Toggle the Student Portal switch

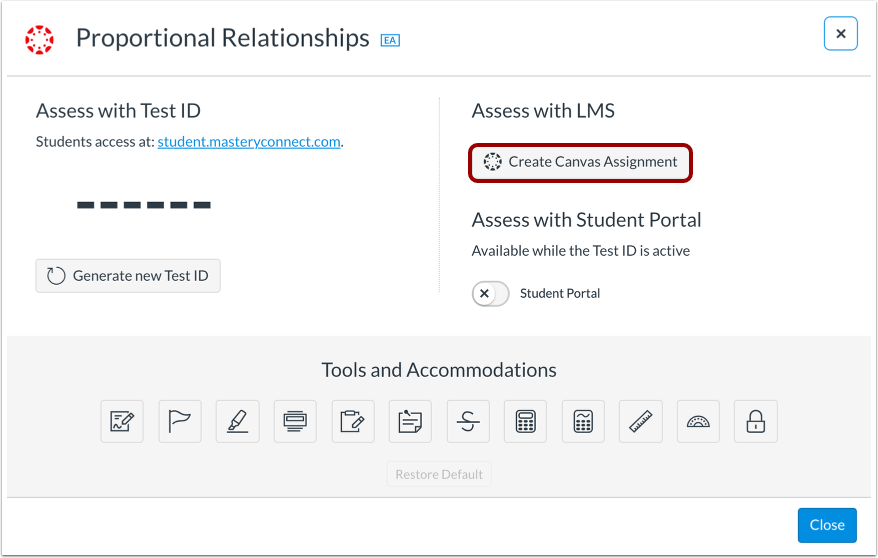(491, 294)
